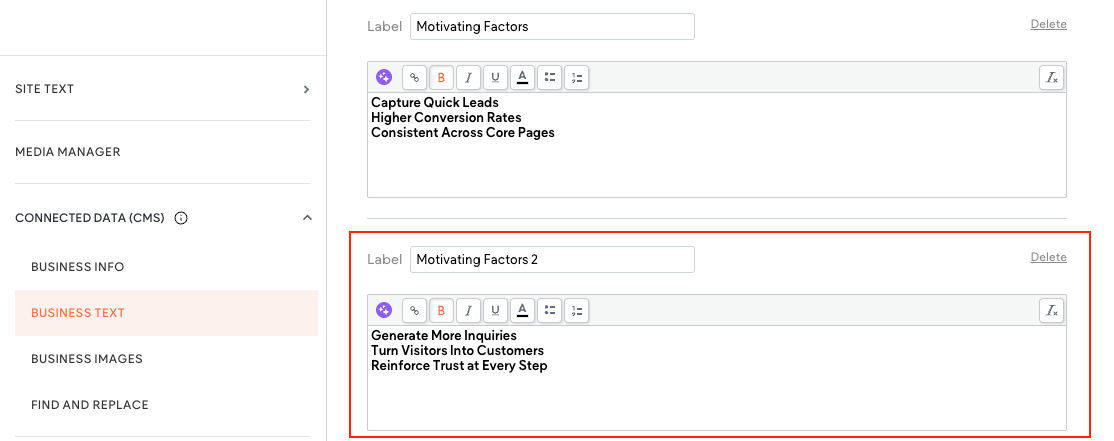Image resolution: width=1114 pixels, height=441 pixels.
Task: Clear formatting in Motivating Factors 2 editor
Action: coord(1051,310)
